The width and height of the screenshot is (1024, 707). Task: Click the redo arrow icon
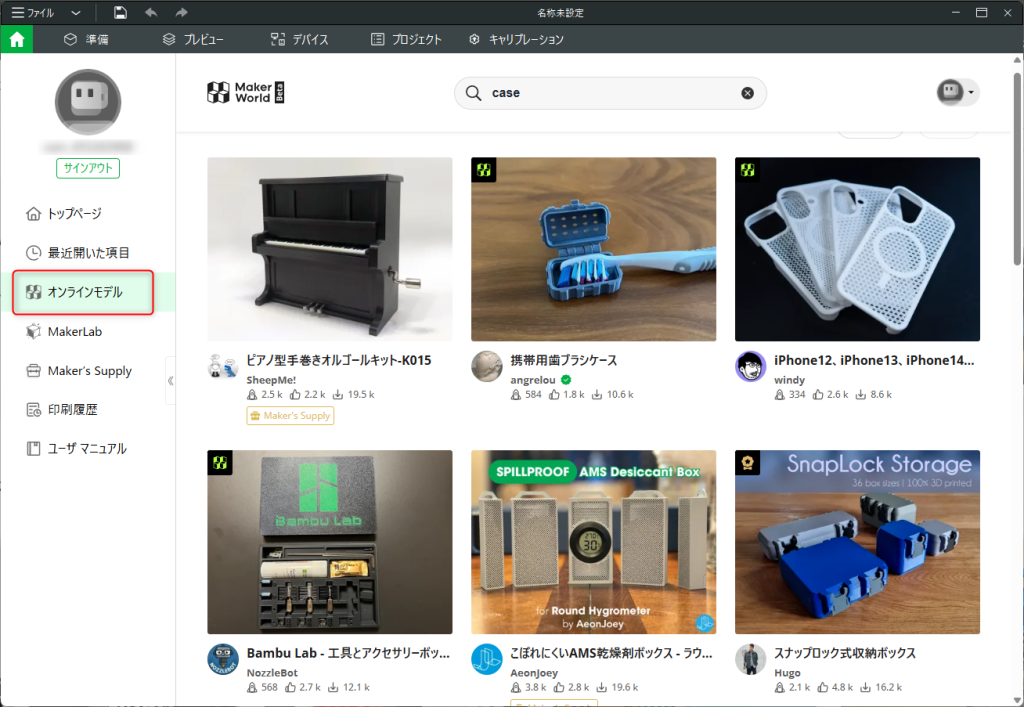[x=181, y=13]
